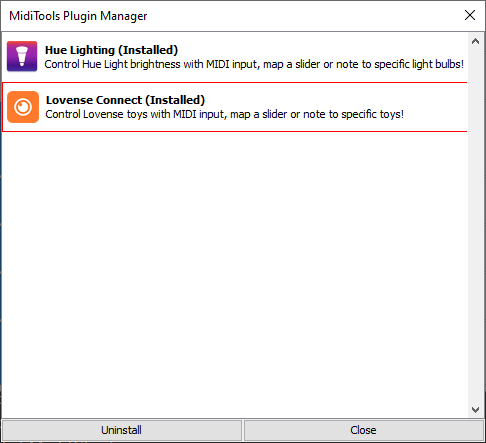The width and height of the screenshot is (486, 443).
Task: Click blank space right of Lovense title
Action: point(333,100)
